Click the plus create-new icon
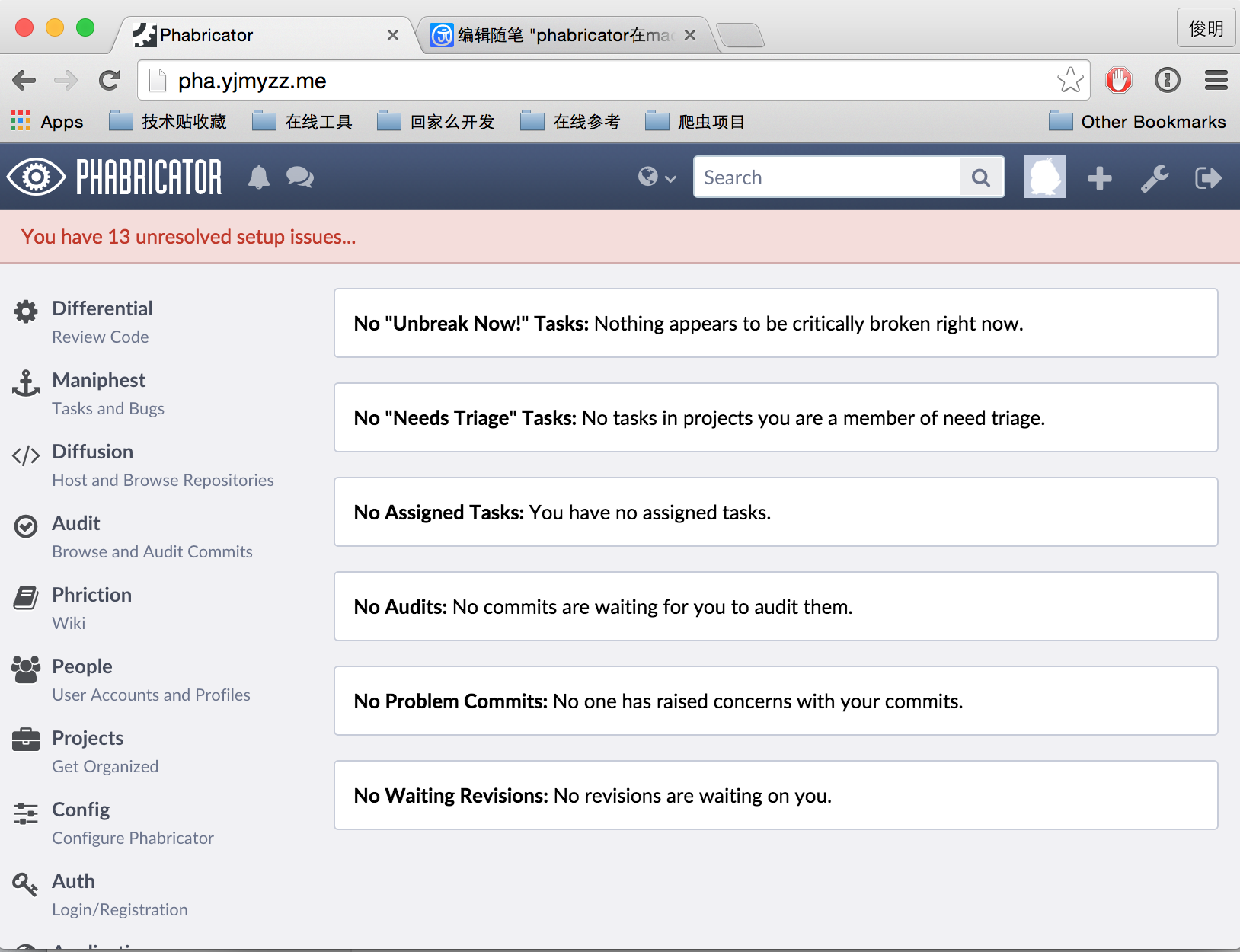The image size is (1240, 952). tap(1099, 178)
